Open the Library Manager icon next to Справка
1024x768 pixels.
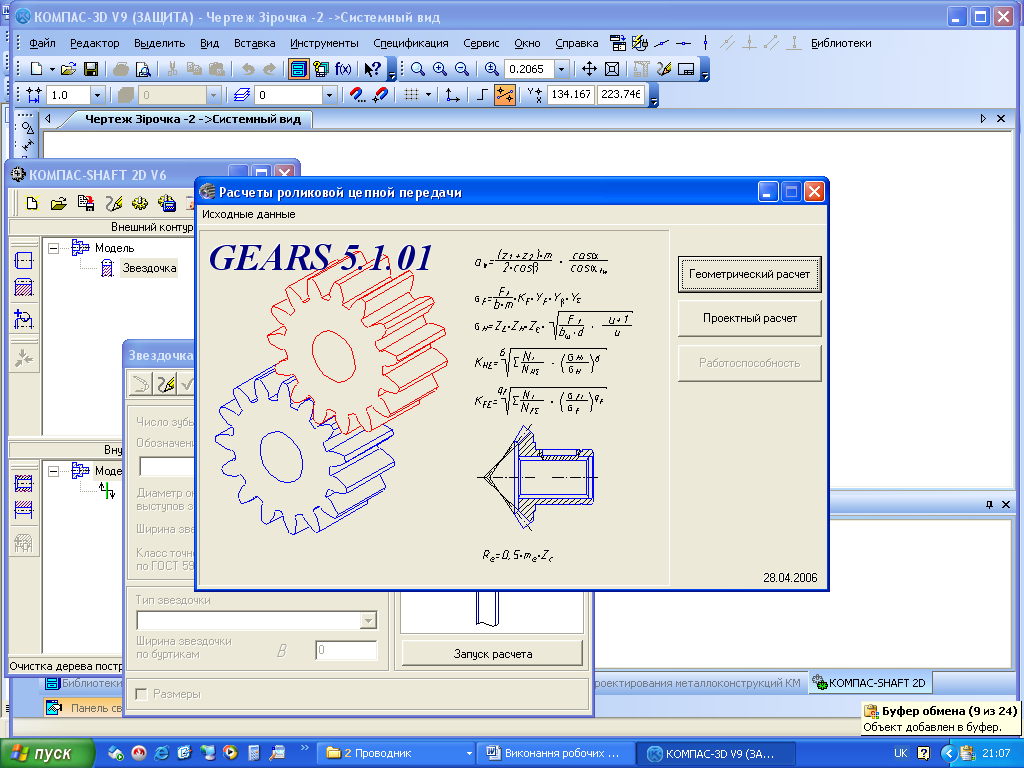coord(618,43)
